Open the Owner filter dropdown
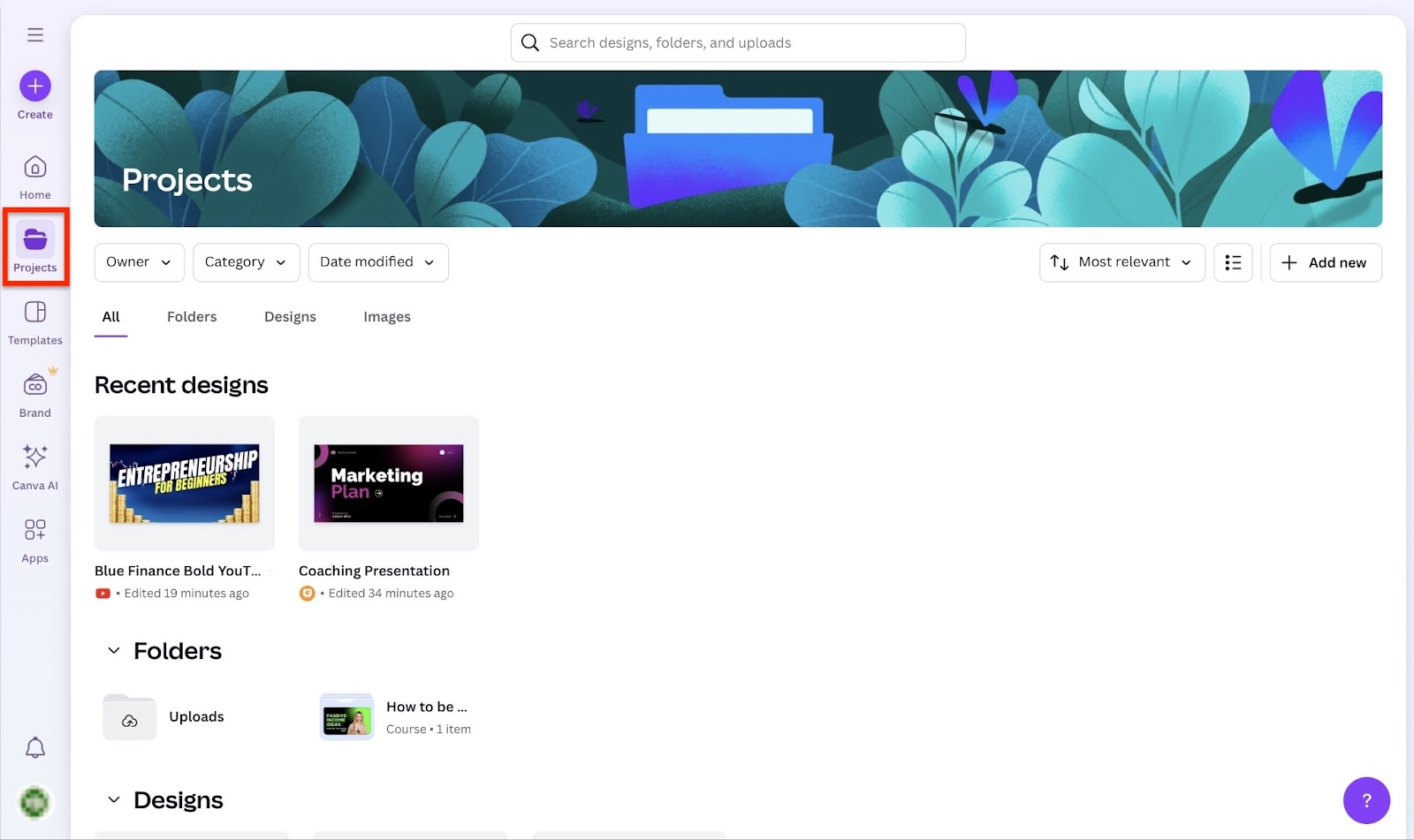The image size is (1414, 840). (x=139, y=262)
